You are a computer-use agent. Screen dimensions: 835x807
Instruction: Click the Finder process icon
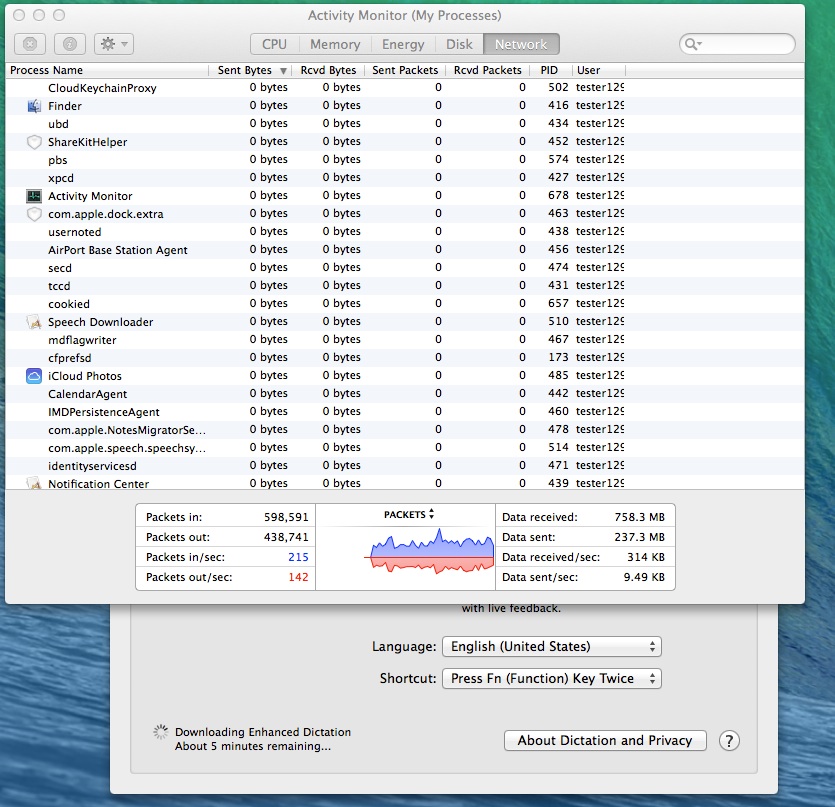click(x=34, y=106)
